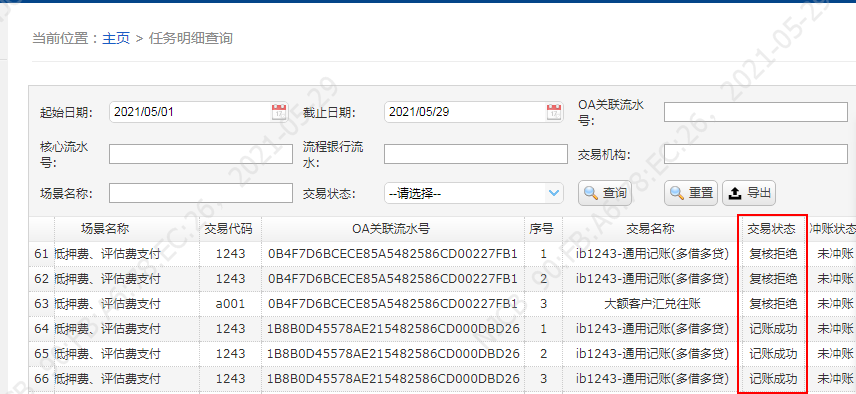Click 大额客户汇兑往账 transaction name cell
856x394 pixels.
point(652,304)
